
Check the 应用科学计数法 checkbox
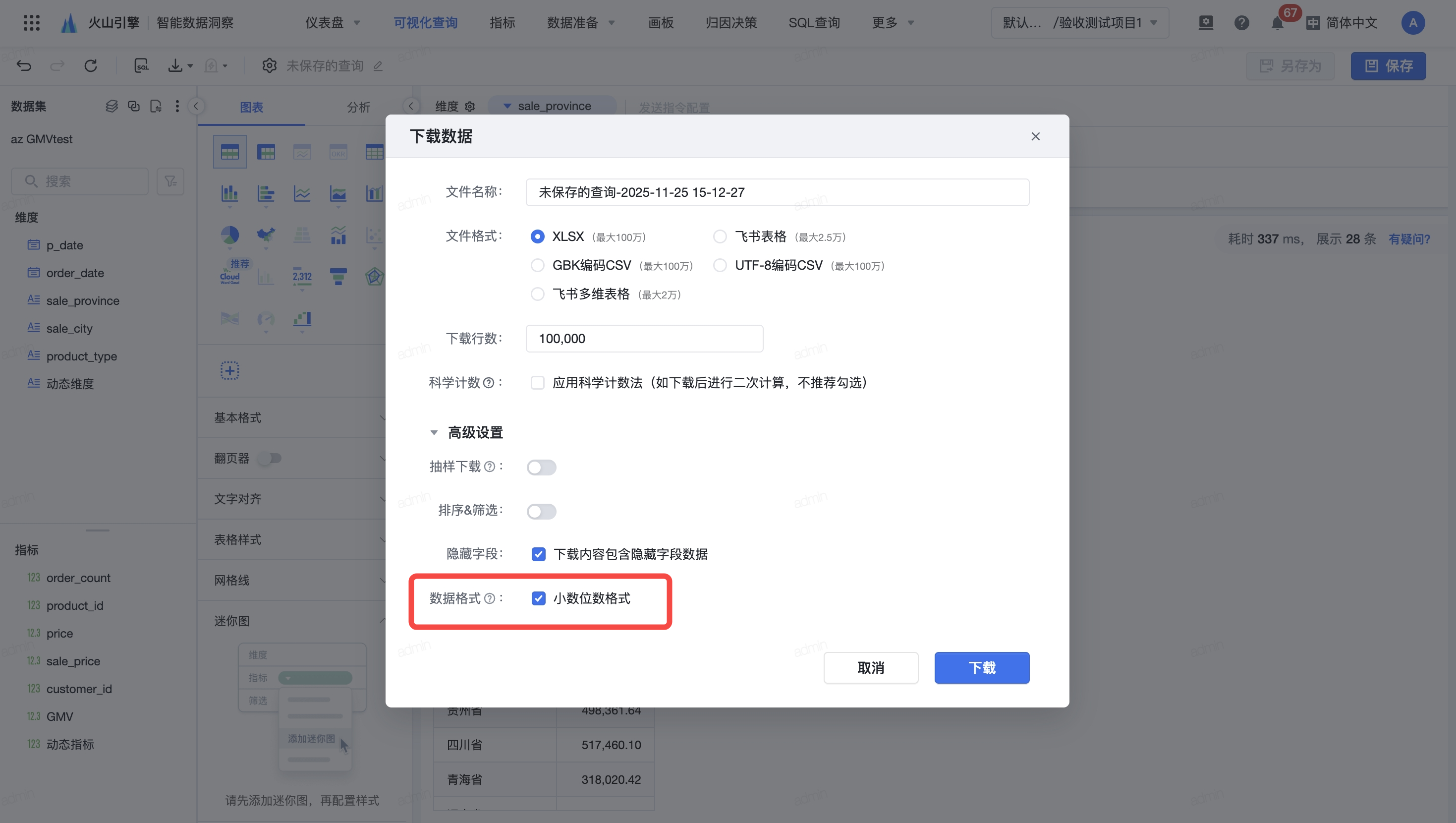pyautogui.click(x=538, y=383)
